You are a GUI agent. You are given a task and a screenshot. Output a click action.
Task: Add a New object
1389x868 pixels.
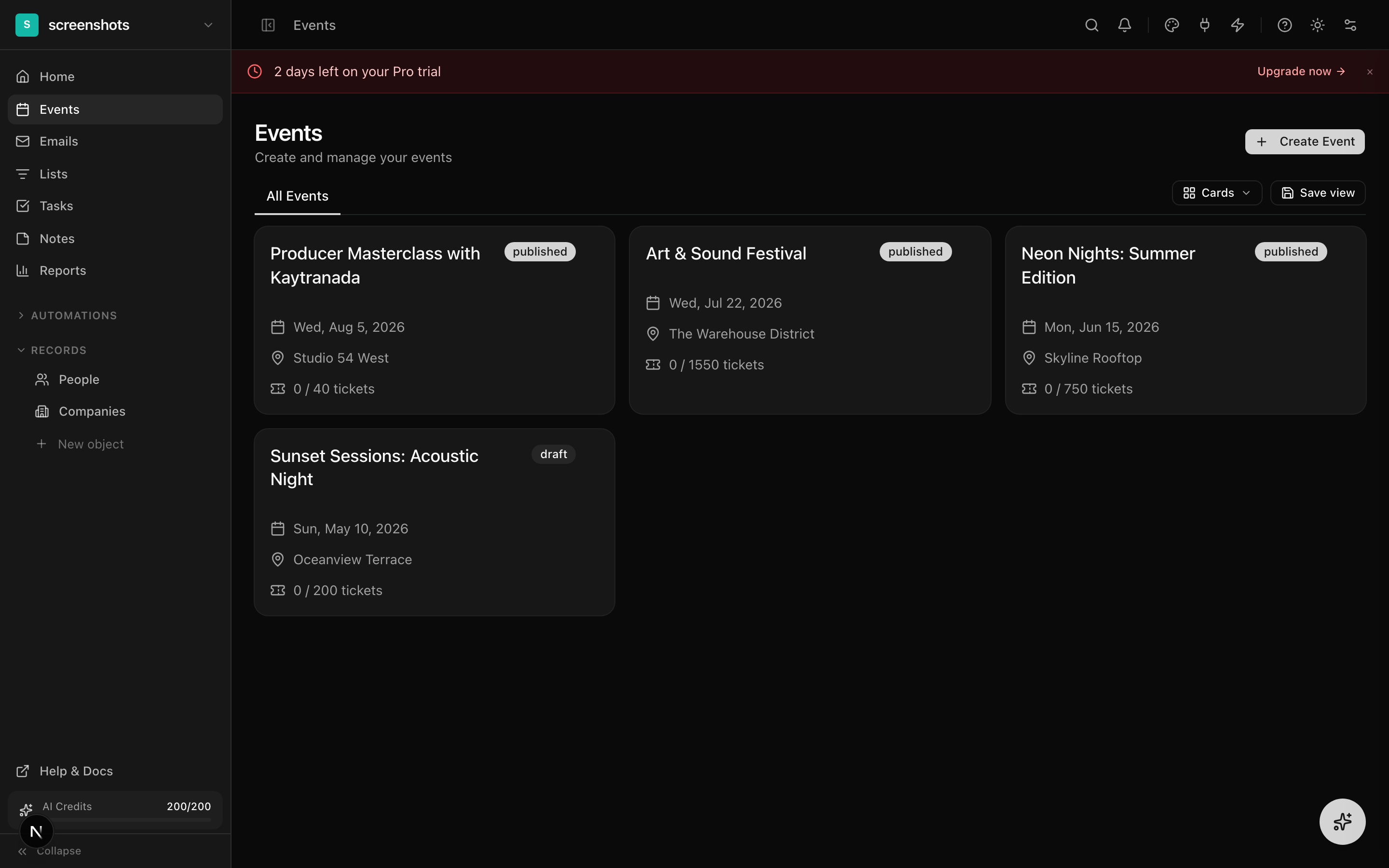tap(81, 444)
